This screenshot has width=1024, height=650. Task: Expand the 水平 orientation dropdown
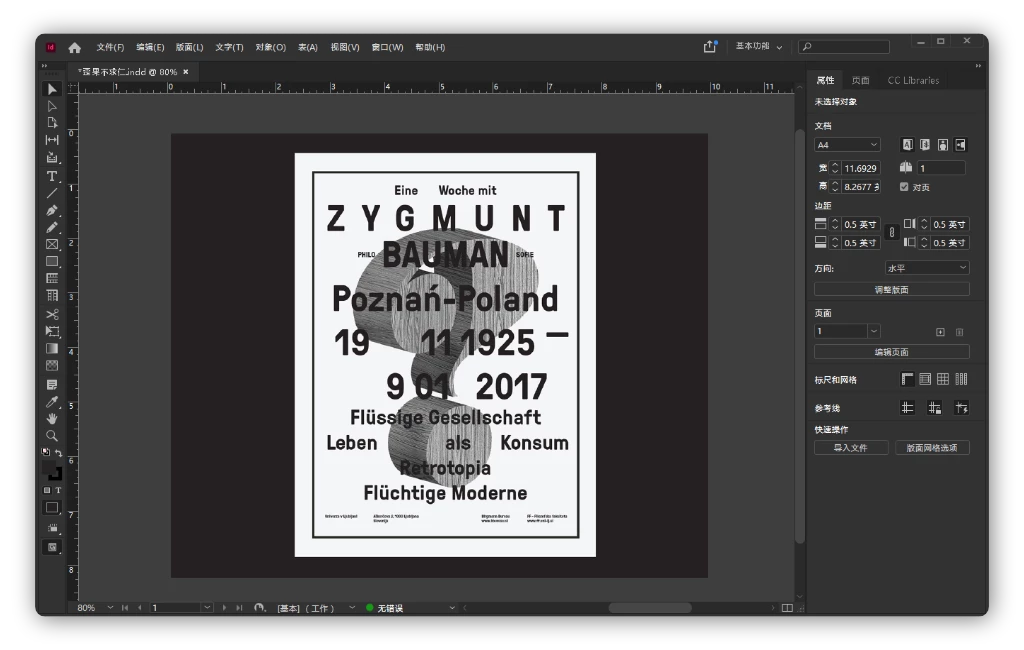926,268
